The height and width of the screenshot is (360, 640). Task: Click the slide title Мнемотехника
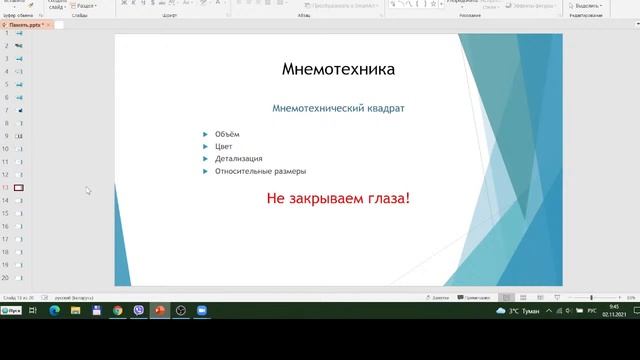[x=338, y=69]
